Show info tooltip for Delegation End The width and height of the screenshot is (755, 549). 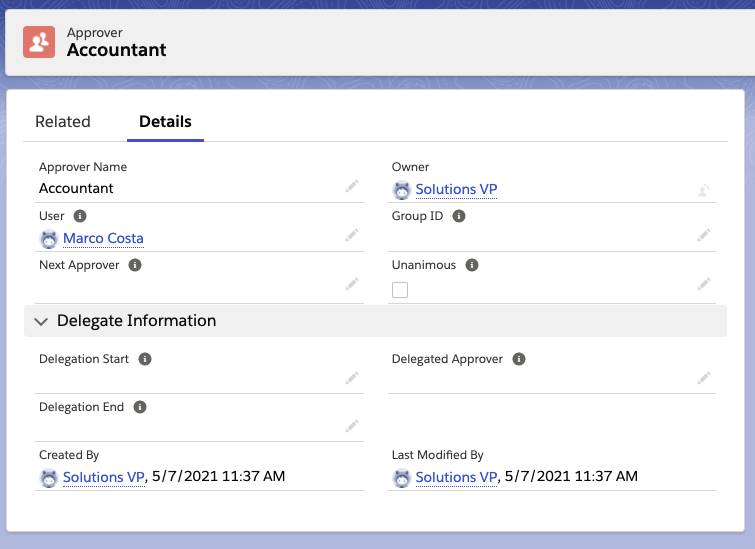[140, 407]
